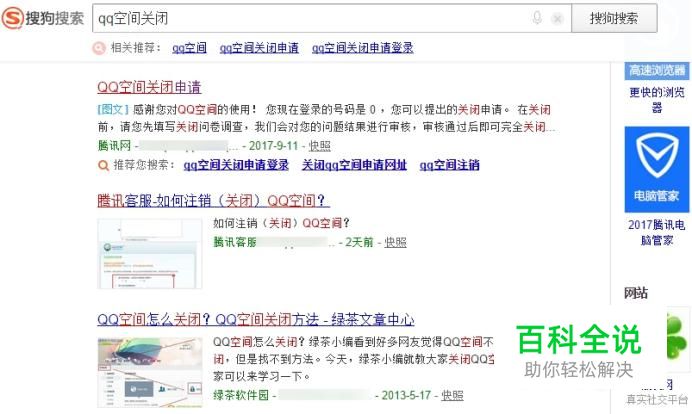Open result 腾讯客服-如何注销（关闭）QQ空间？
692x414 pixels.
pos(213,201)
